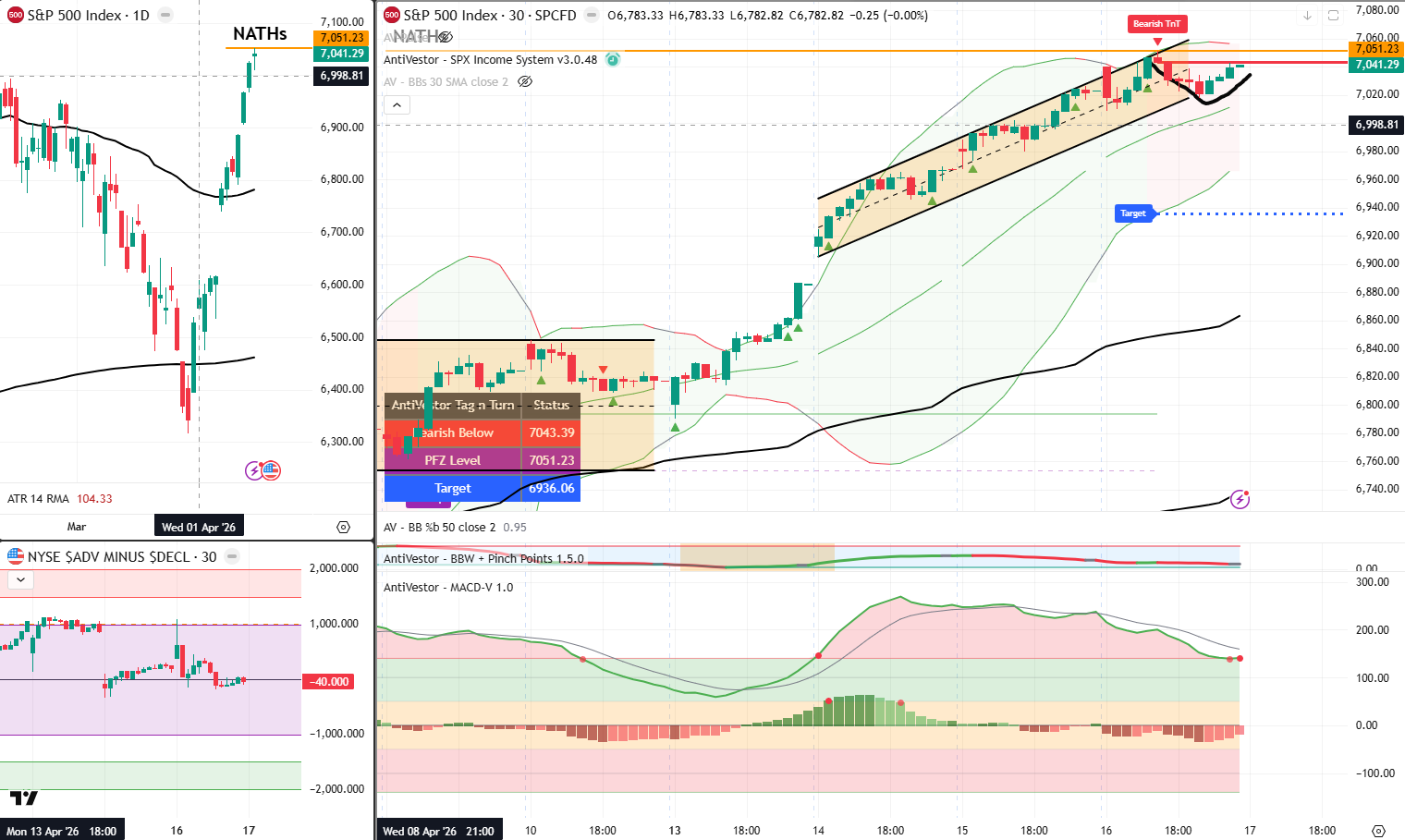Click the blue Target label on the 30-minute chart
Image resolution: width=1405 pixels, height=840 pixels.
tap(1134, 213)
